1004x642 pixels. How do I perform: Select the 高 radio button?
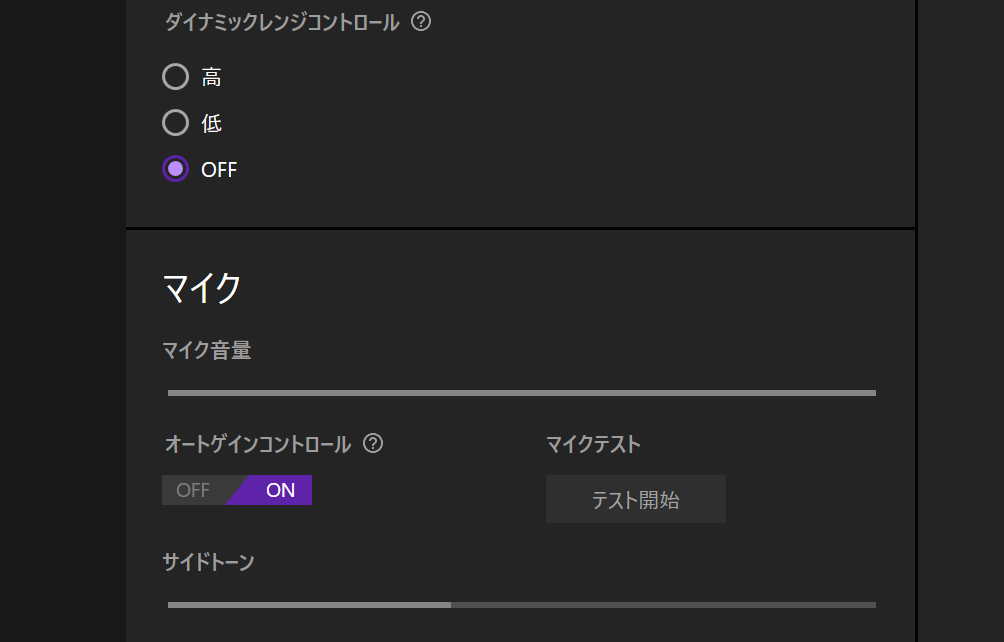coord(175,77)
